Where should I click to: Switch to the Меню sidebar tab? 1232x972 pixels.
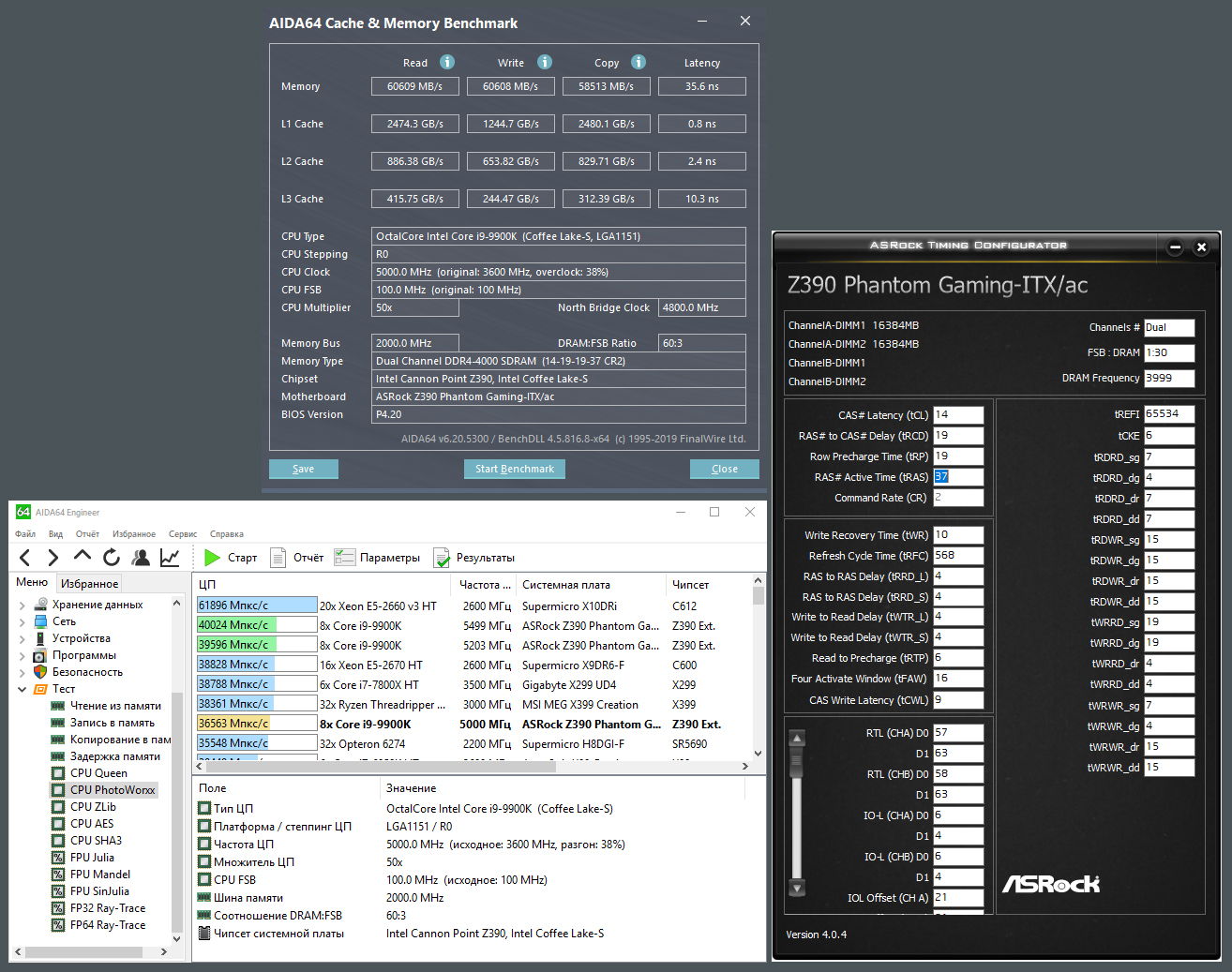tap(32, 582)
